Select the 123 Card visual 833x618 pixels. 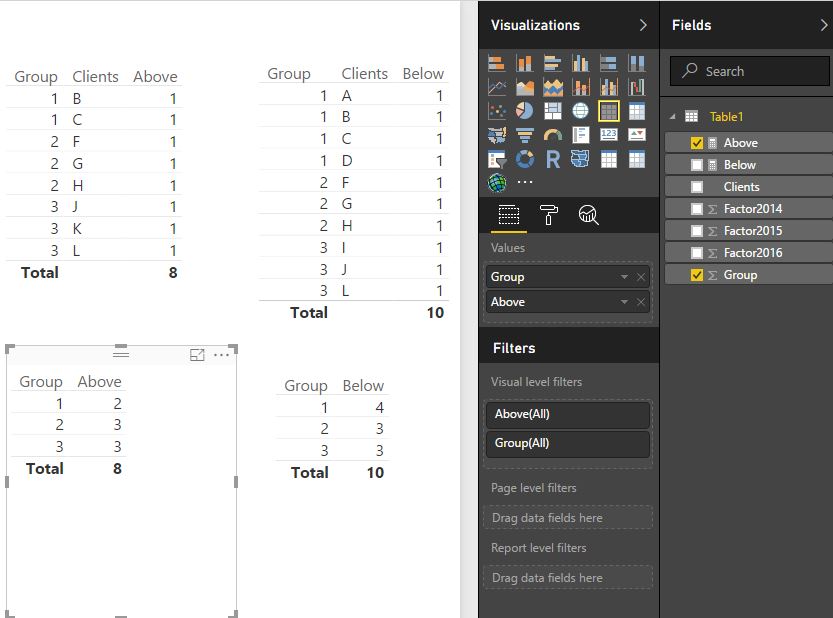(x=608, y=135)
